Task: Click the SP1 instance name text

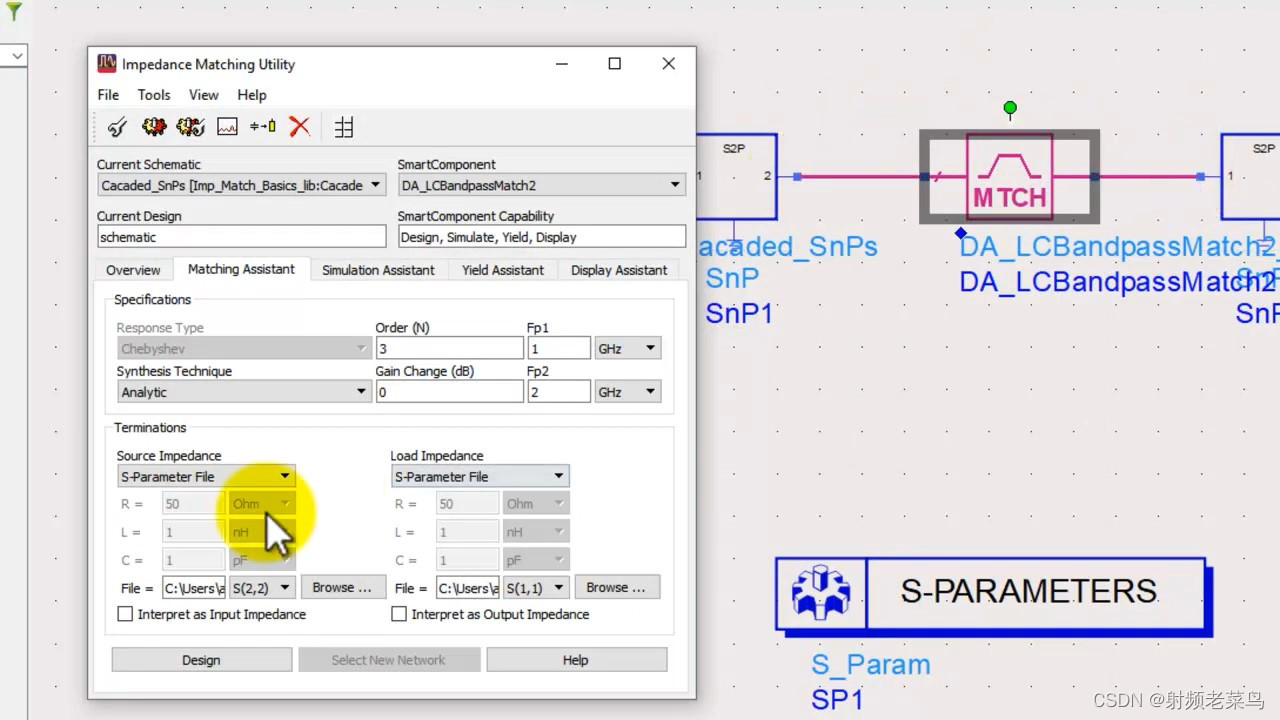Action: [x=836, y=700]
